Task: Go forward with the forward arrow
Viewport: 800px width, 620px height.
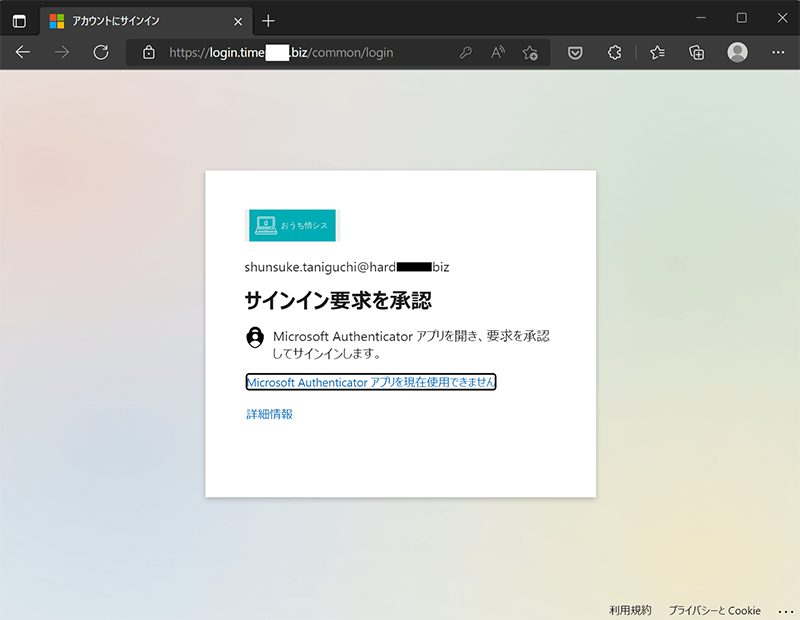Action: pyautogui.click(x=62, y=52)
